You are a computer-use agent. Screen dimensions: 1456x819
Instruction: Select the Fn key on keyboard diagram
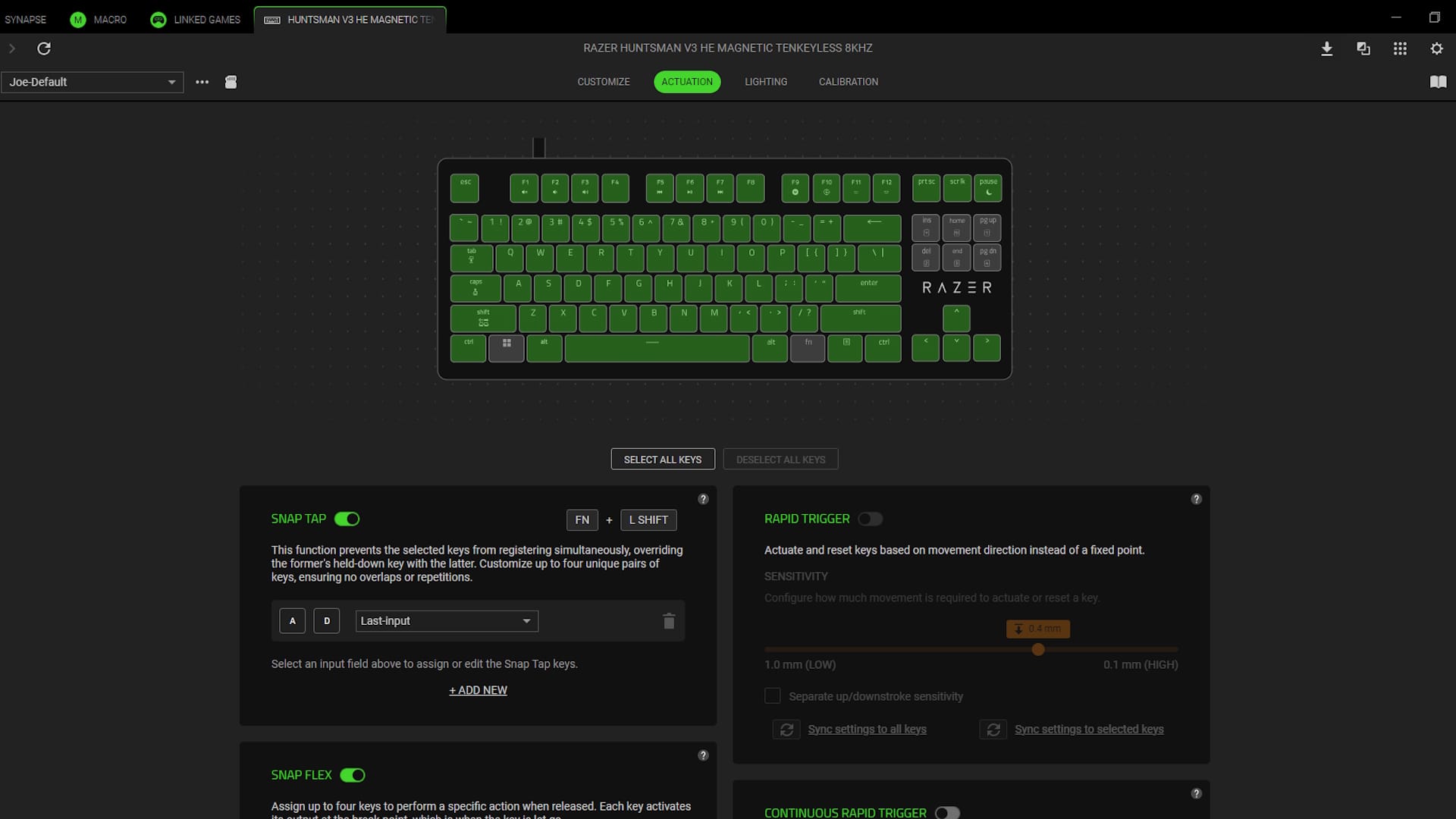point(808,348)
